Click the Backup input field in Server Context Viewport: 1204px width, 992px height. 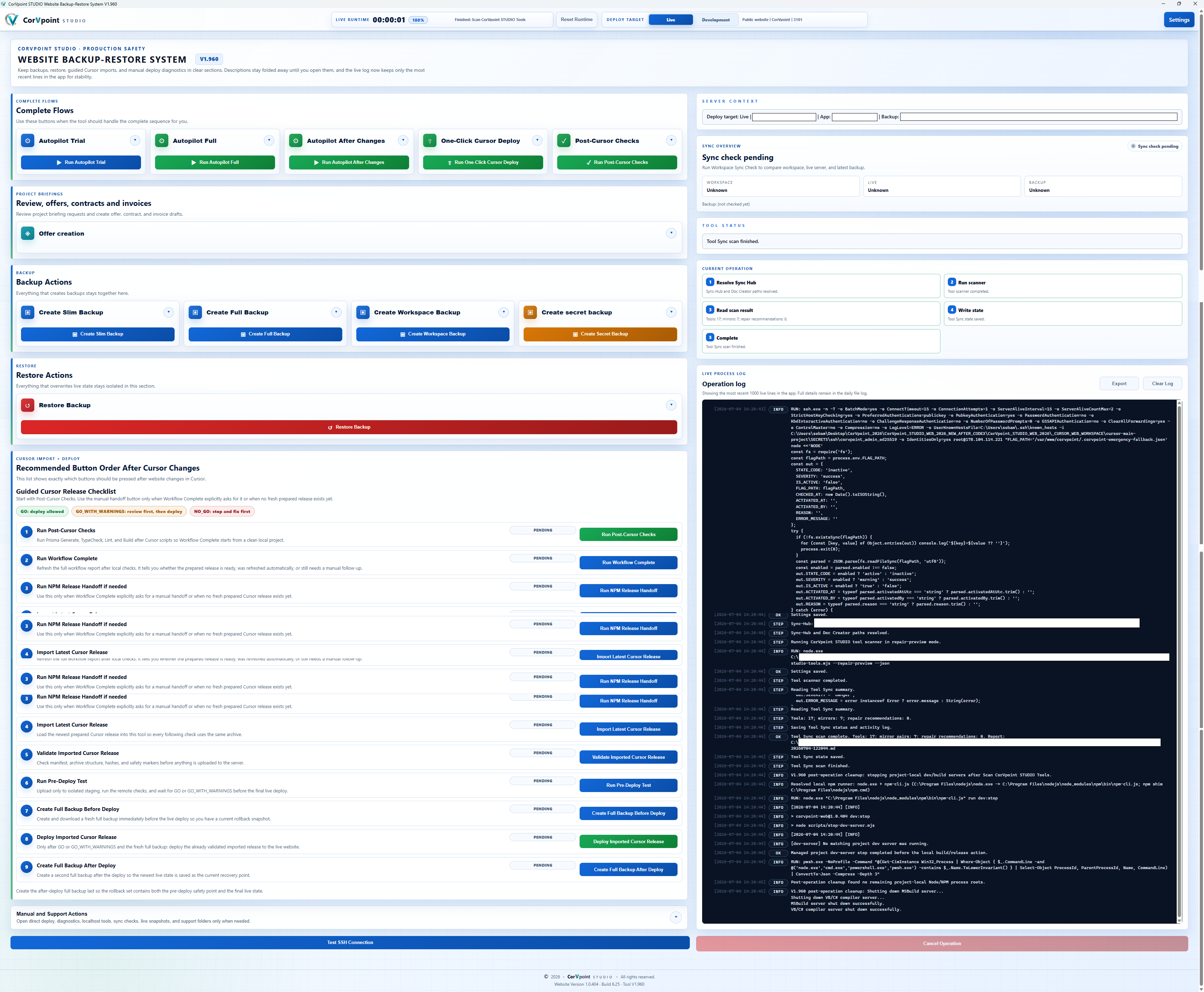[x=1038, y=117]
